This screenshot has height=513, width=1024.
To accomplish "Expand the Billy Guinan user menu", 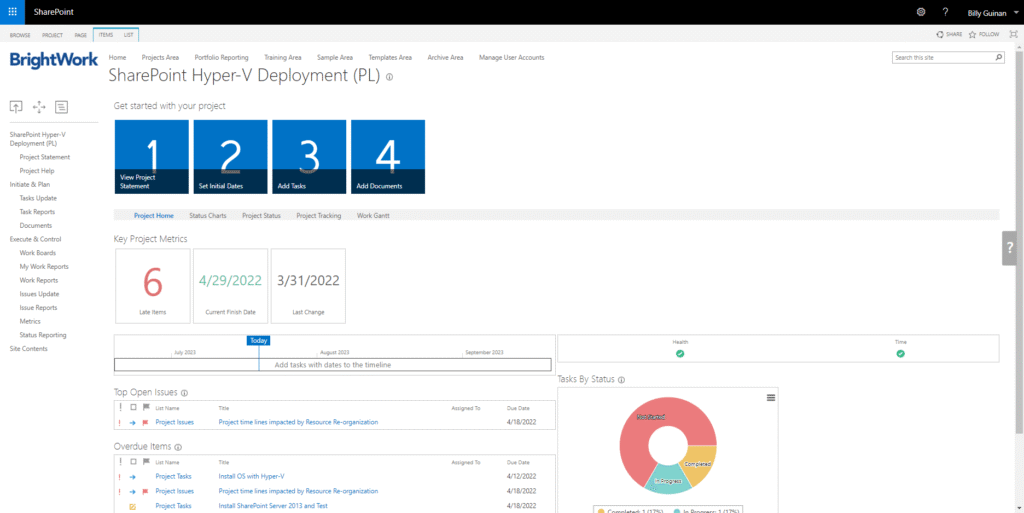I will coord(989,13).
